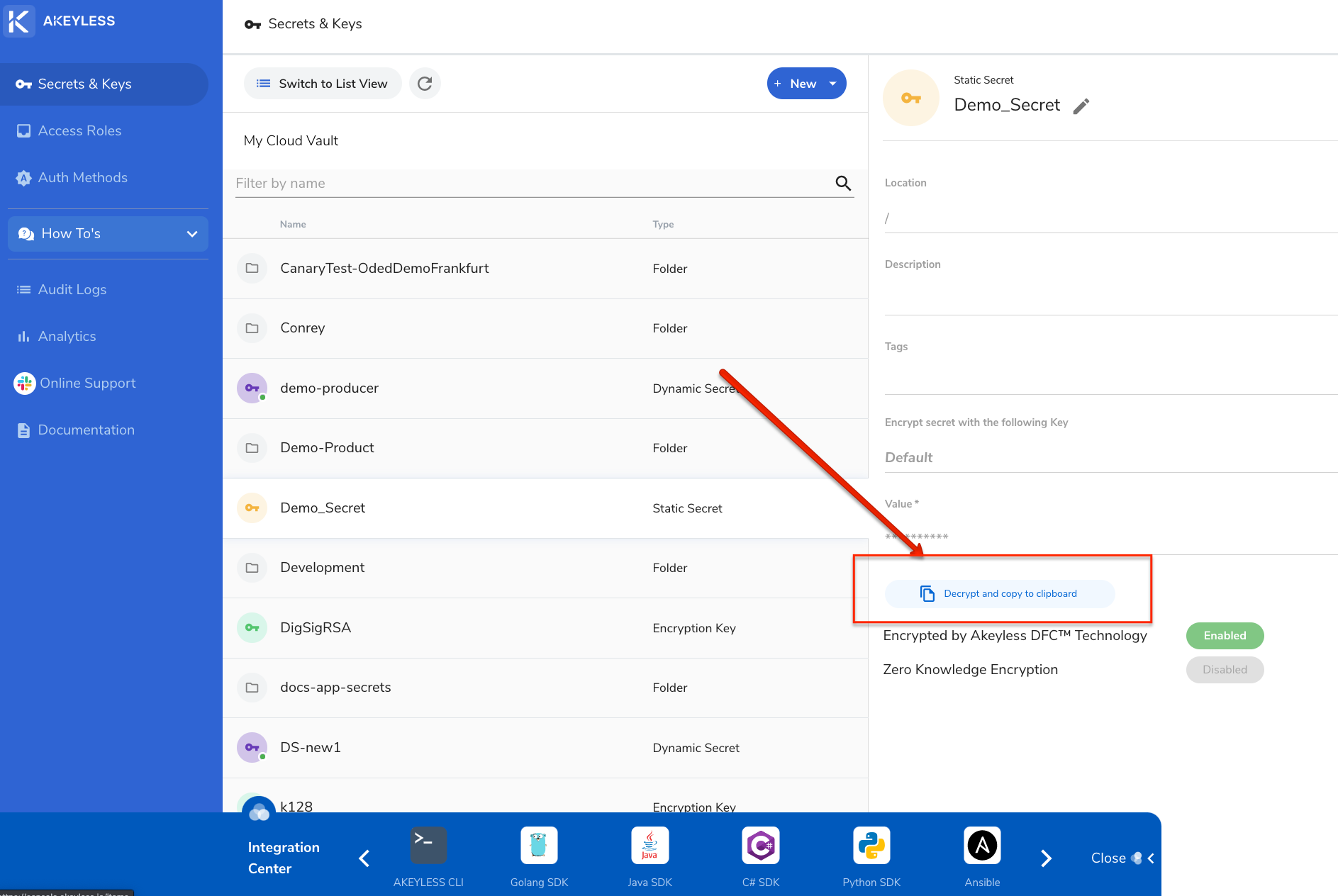Open Secrets & Keys in sidebar
Image resolution: width=1338 pixels, height=896 pixels.
(104, 84)
